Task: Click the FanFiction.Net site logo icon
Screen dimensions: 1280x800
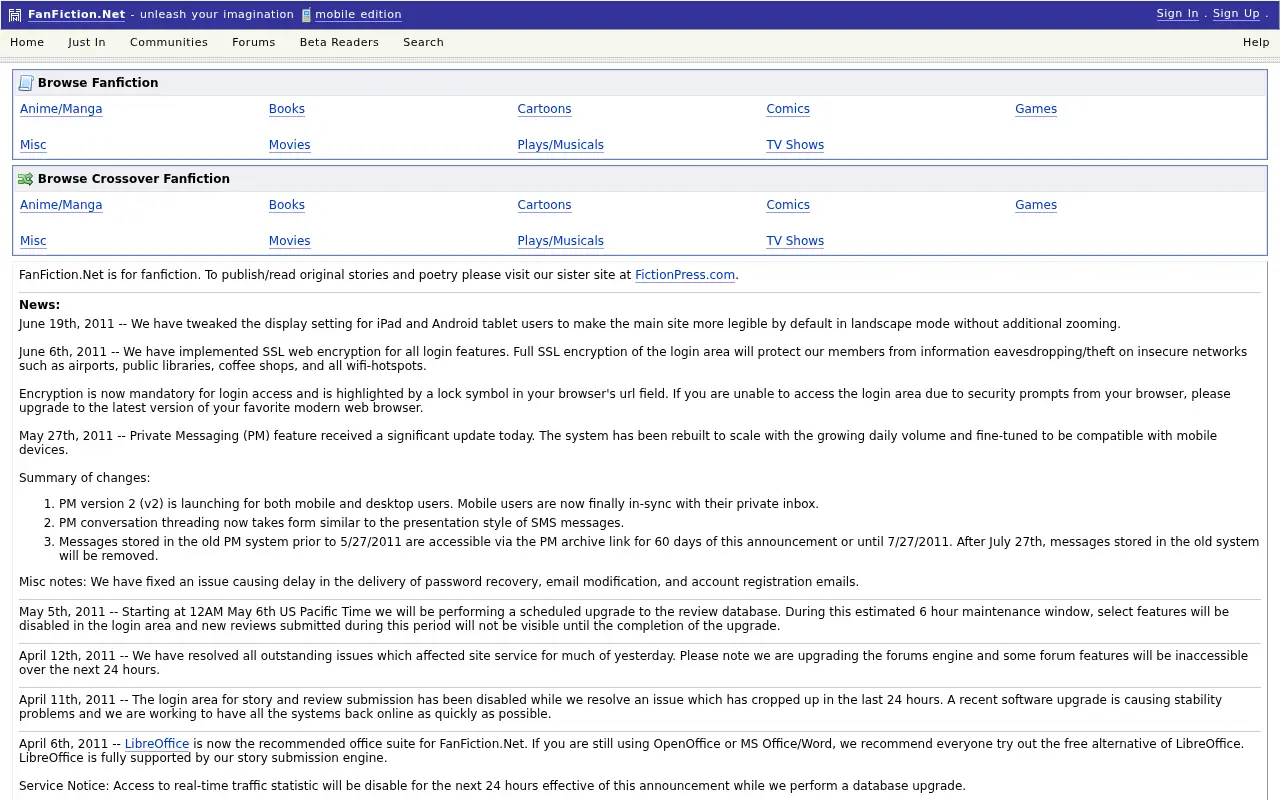Action: coord(15,15)
